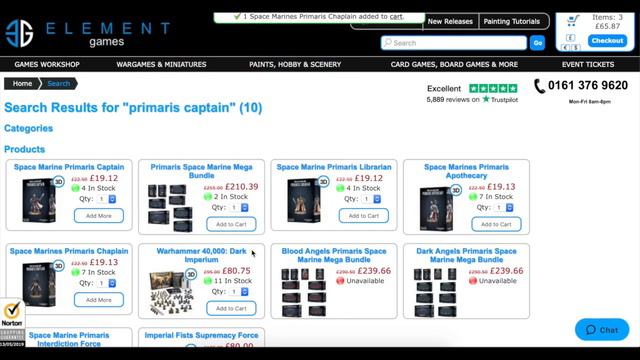
Task: Click Add More for Primaris Chaplain
Action: tap(99, 300)
